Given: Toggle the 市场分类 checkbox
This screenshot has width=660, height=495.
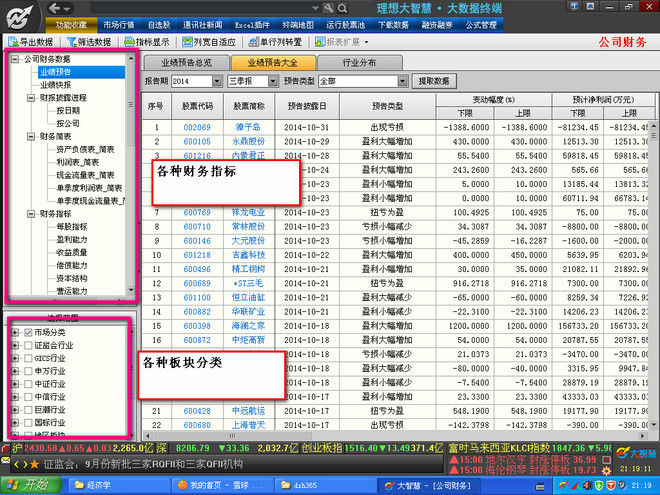Looking at the screenshot, I should pyautogui.click(x=28, y=333).
